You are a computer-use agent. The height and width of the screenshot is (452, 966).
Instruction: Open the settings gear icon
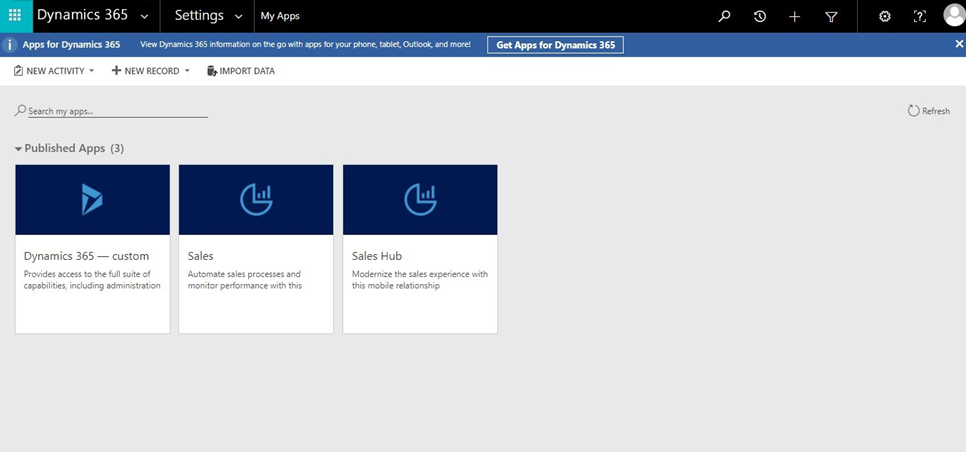click(884, 16)
